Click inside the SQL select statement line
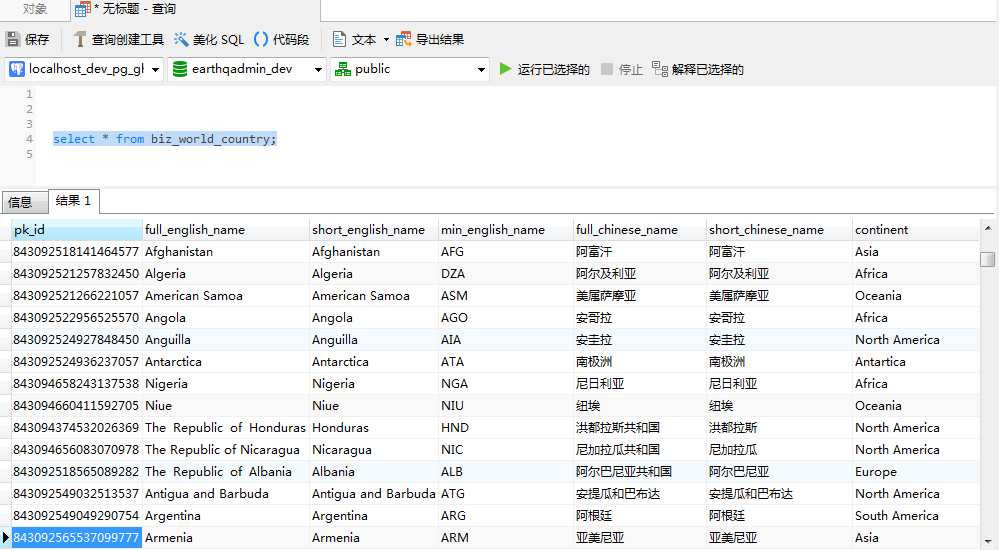The height and width of the screenshot is (550, 999). click(164, 139)
